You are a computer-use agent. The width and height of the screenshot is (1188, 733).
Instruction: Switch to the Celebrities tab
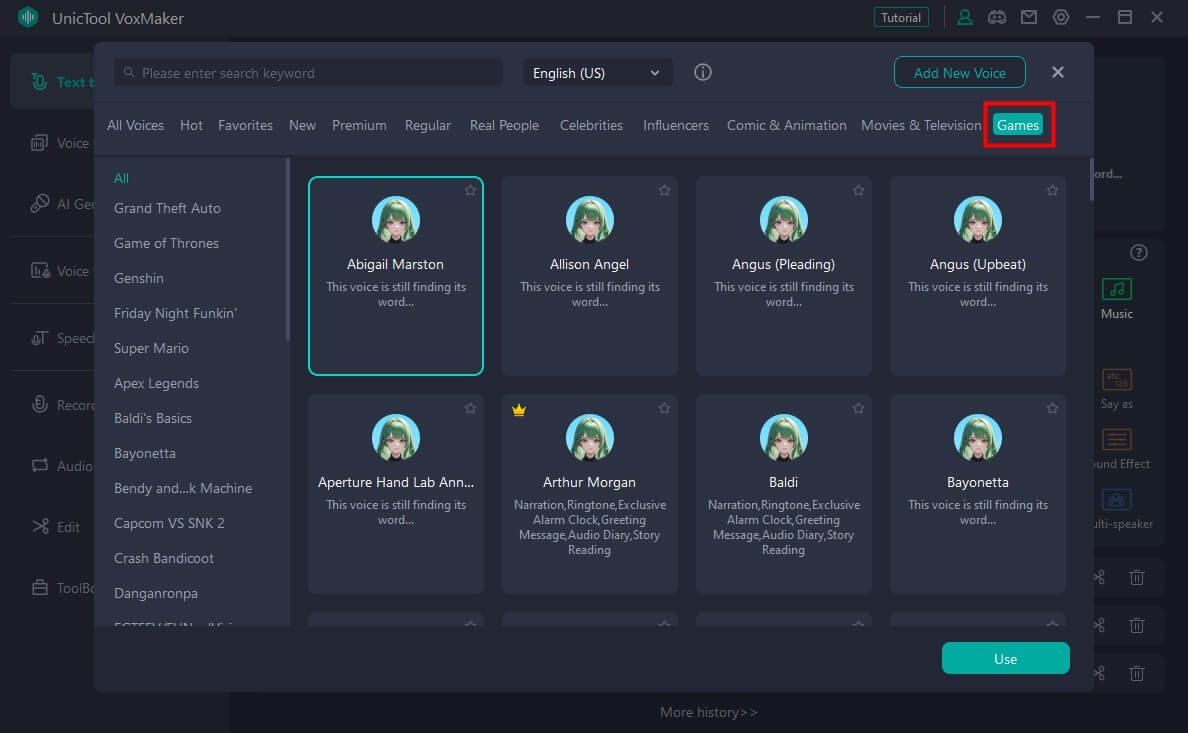click(591, 125)
